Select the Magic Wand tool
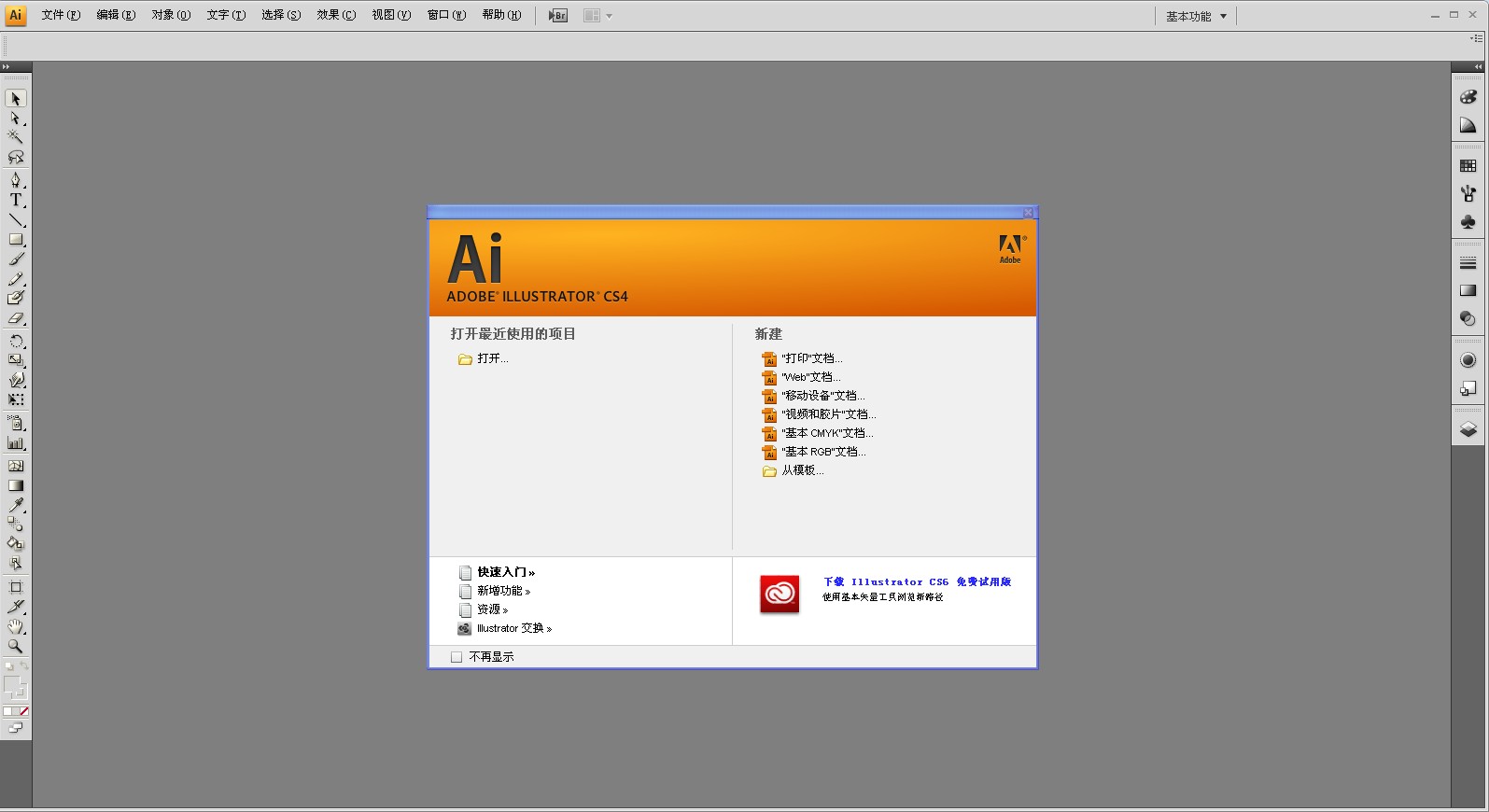This screenshot has height=812, width=1489. tap(16, 137)
